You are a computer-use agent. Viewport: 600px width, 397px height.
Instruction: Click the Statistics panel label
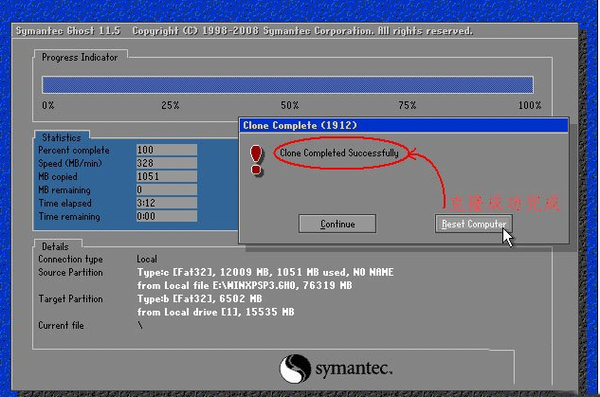(x=61, y=137)
